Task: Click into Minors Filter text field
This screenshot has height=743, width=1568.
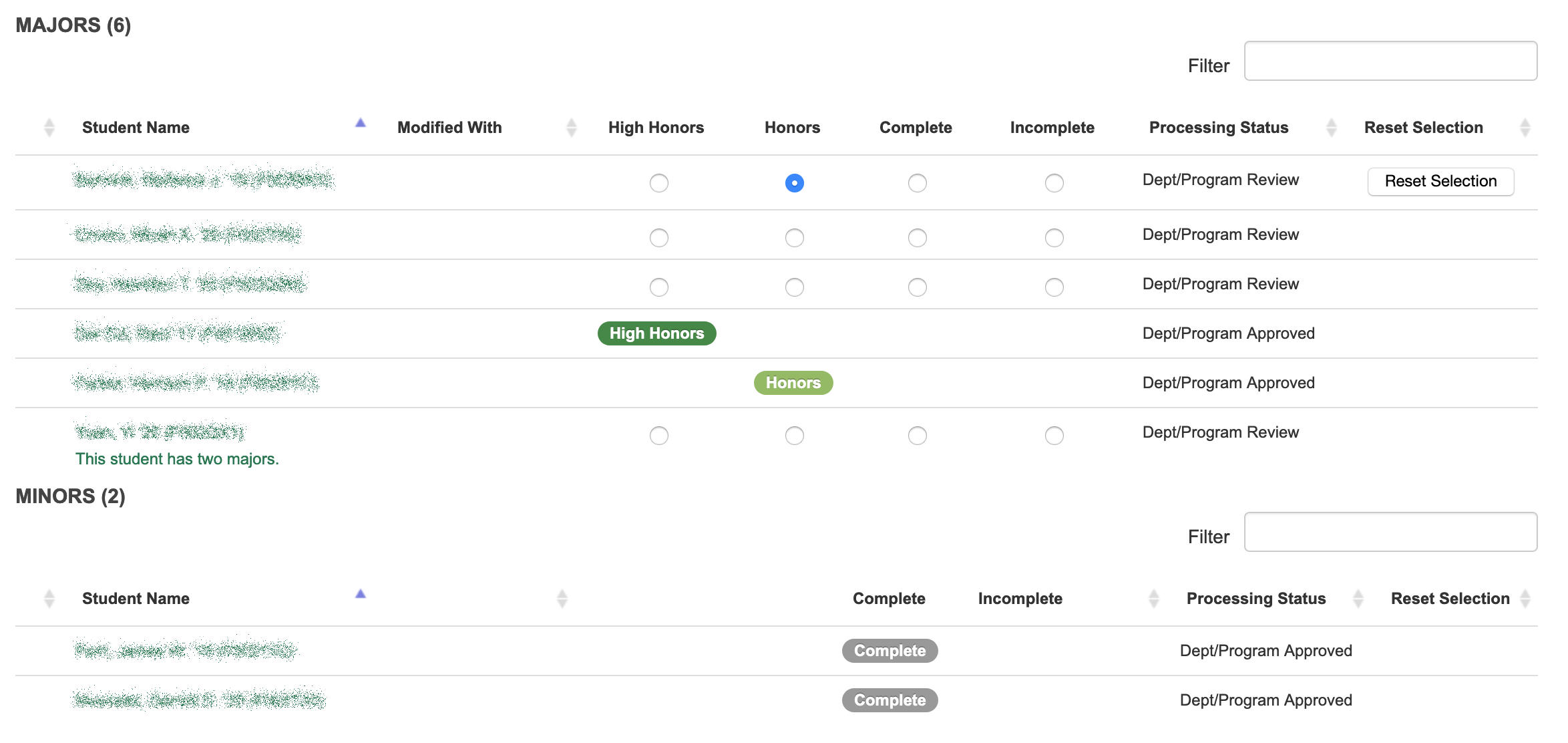Action: click(1390, 533)
